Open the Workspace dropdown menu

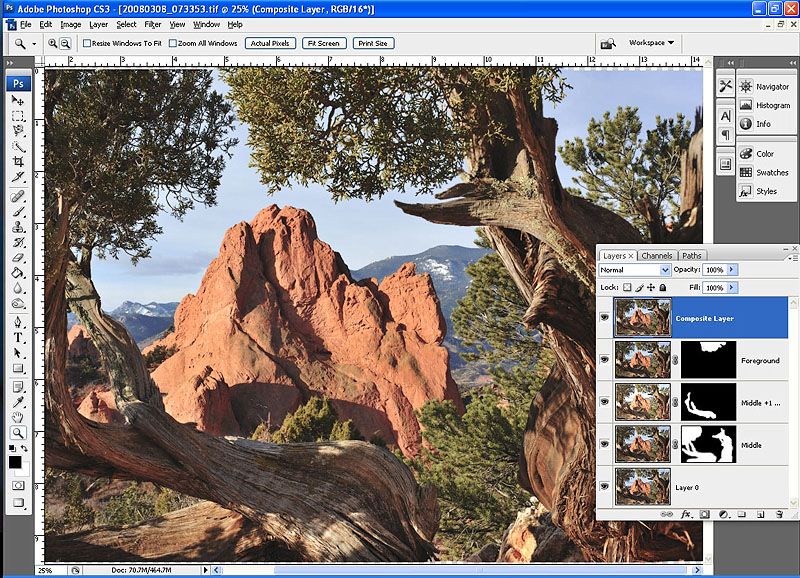[652, 43]
